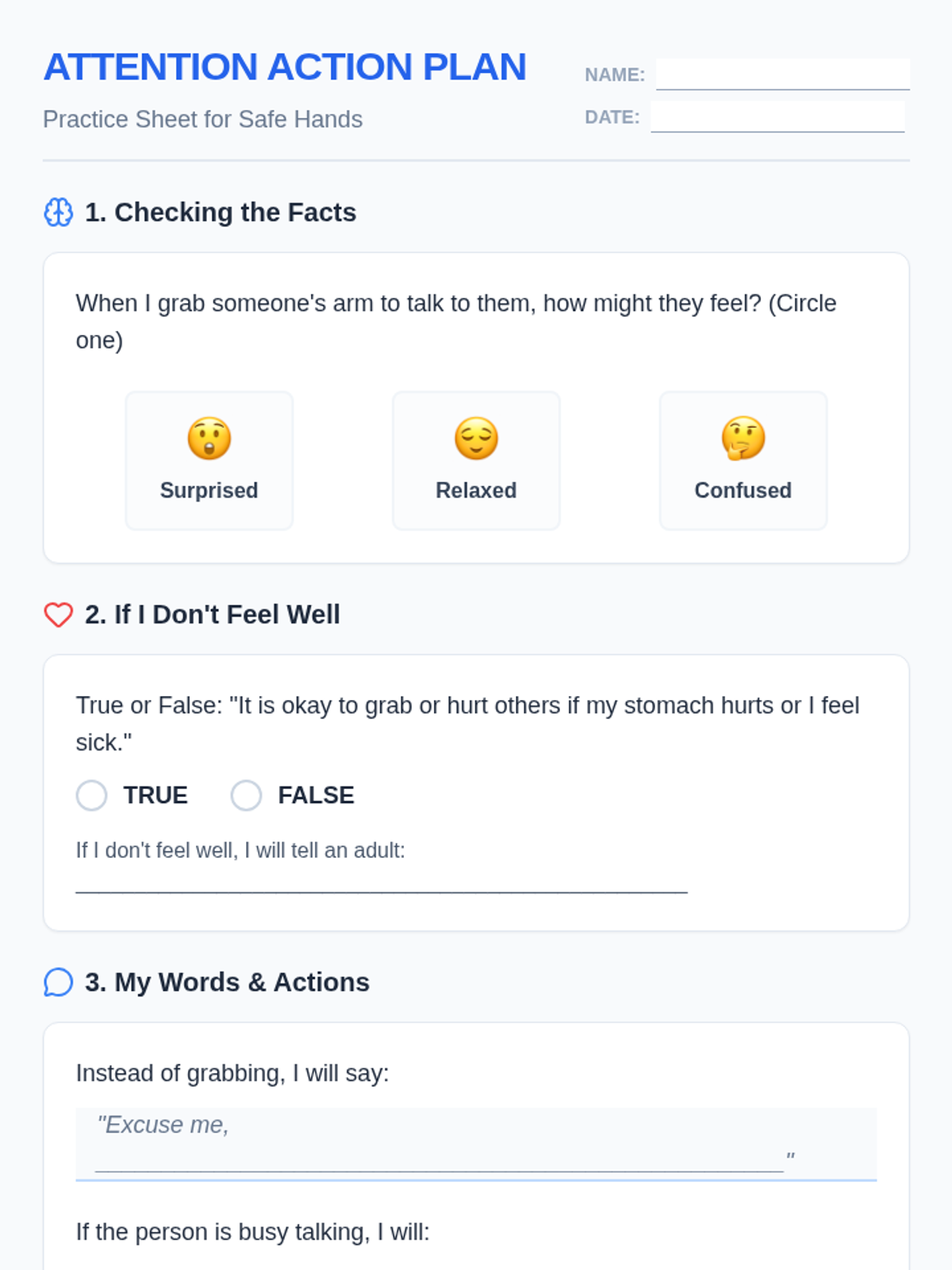Click the DATE input field

pyautogui.click(x=777, y=117)
